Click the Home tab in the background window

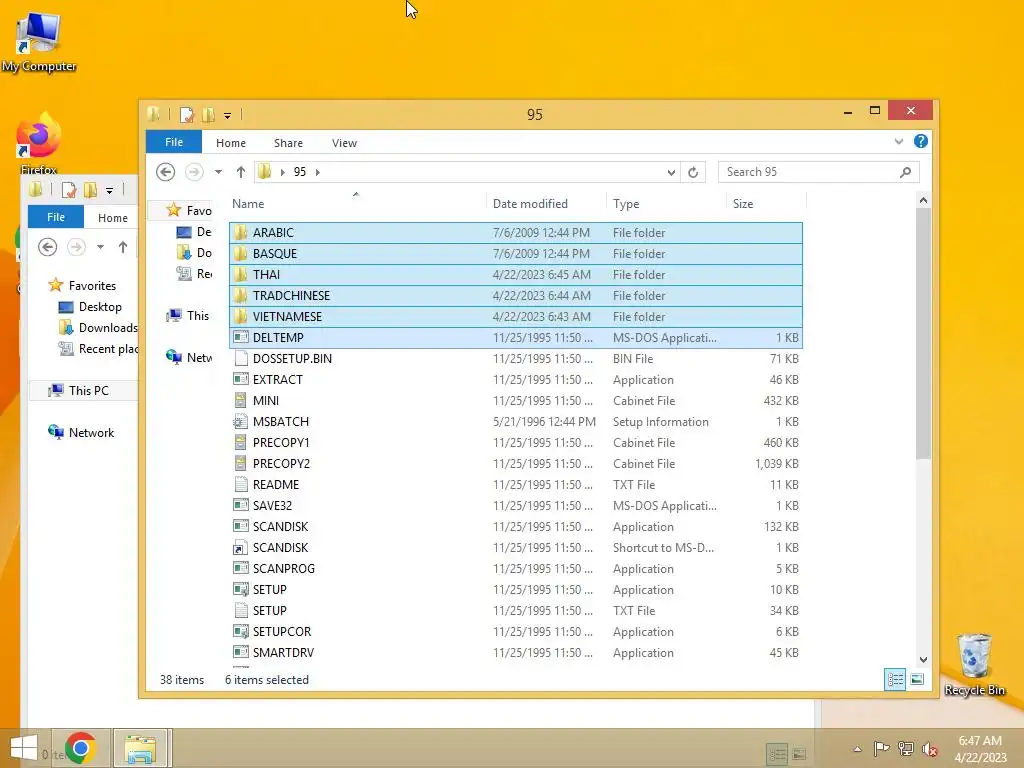[112, 217]
